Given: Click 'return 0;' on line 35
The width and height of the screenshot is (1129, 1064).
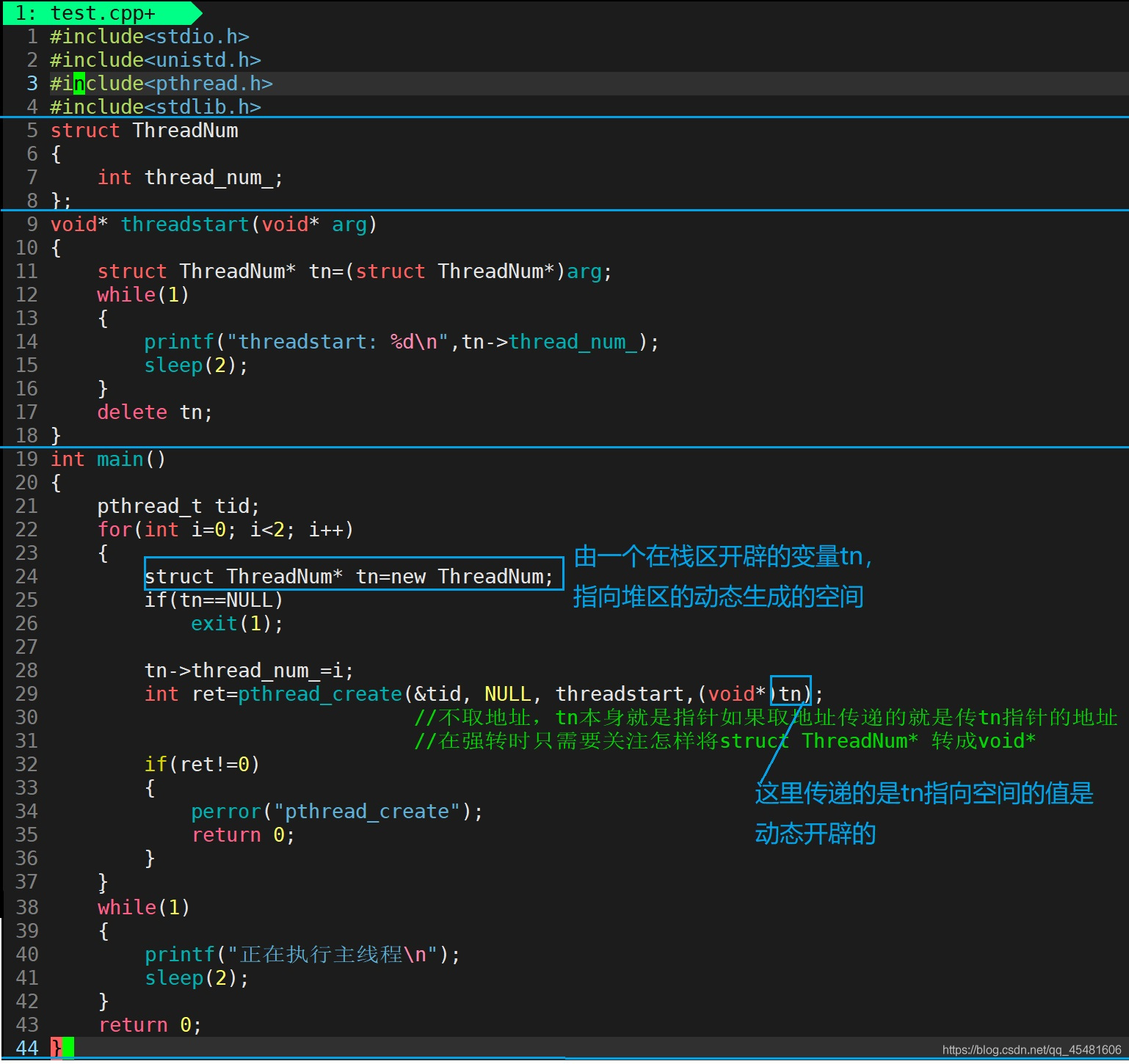Looking at the screenshot, I should click(243, 835).
